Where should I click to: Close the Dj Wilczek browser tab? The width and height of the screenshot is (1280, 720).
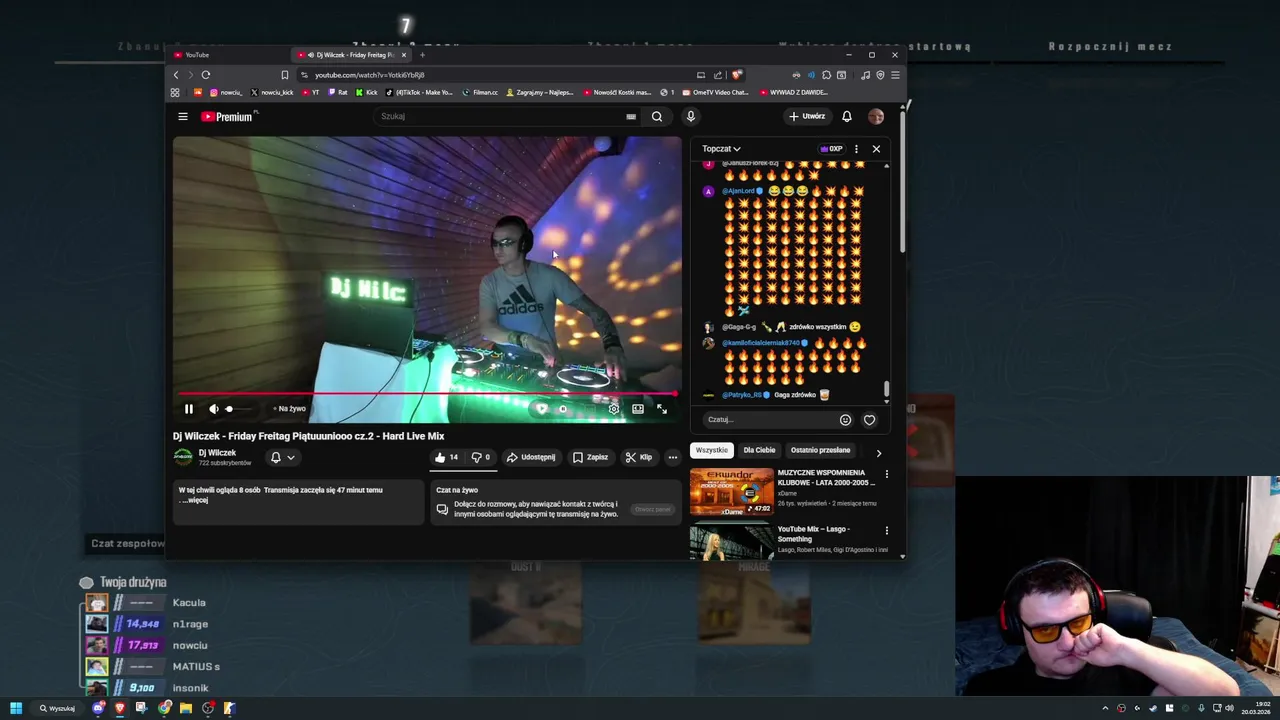click(x=403, y=55)
